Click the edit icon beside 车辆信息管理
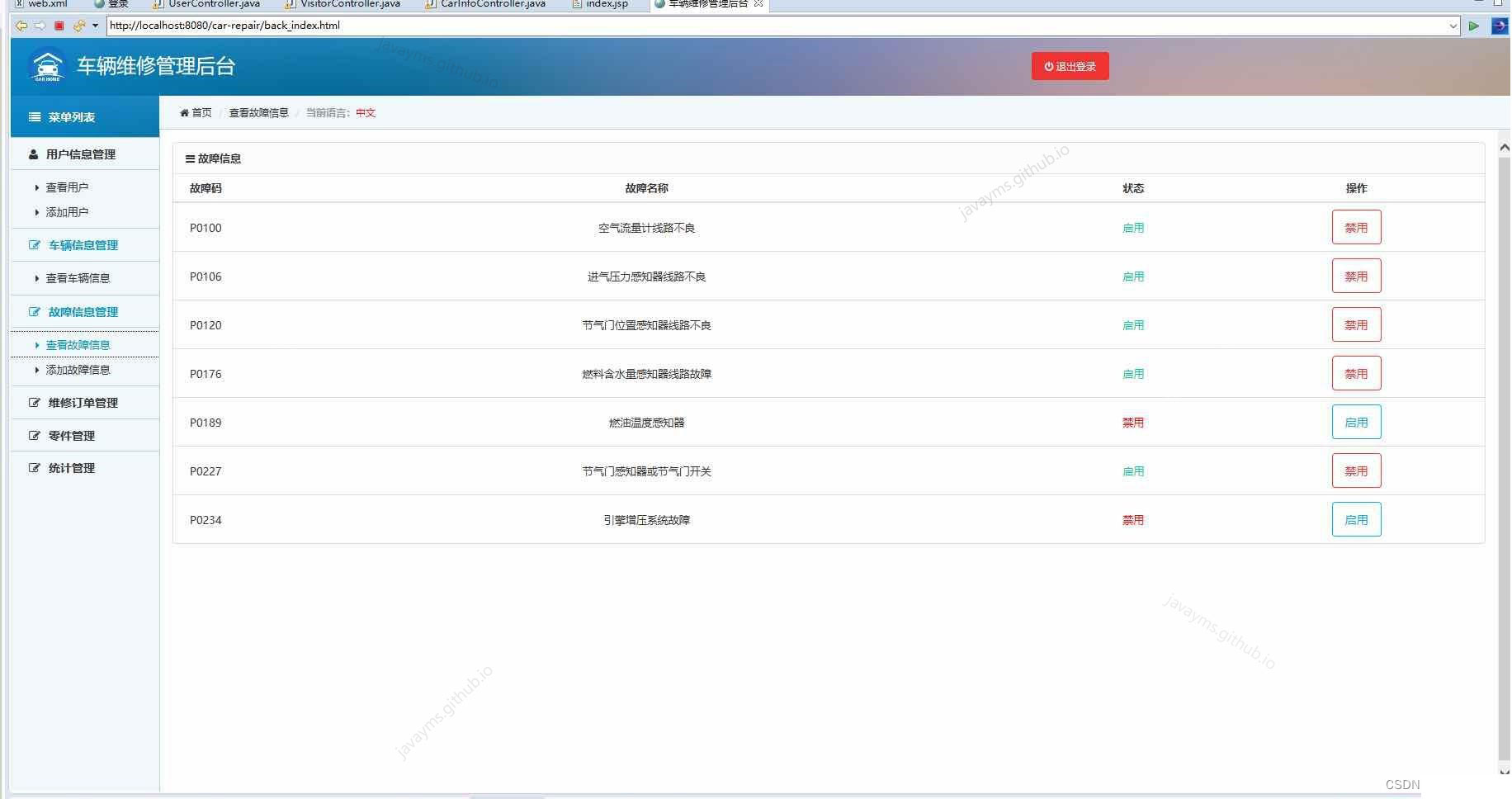The height and width of the screenshot is (799, 1512). [x=33, y=244]
